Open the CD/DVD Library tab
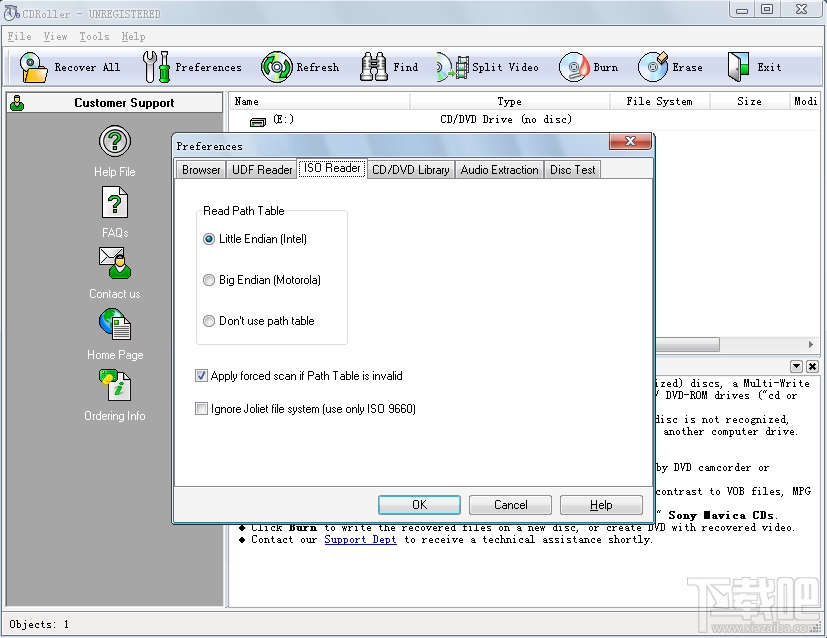This screenshot has height=638, width=827. [x=410, y=170]
